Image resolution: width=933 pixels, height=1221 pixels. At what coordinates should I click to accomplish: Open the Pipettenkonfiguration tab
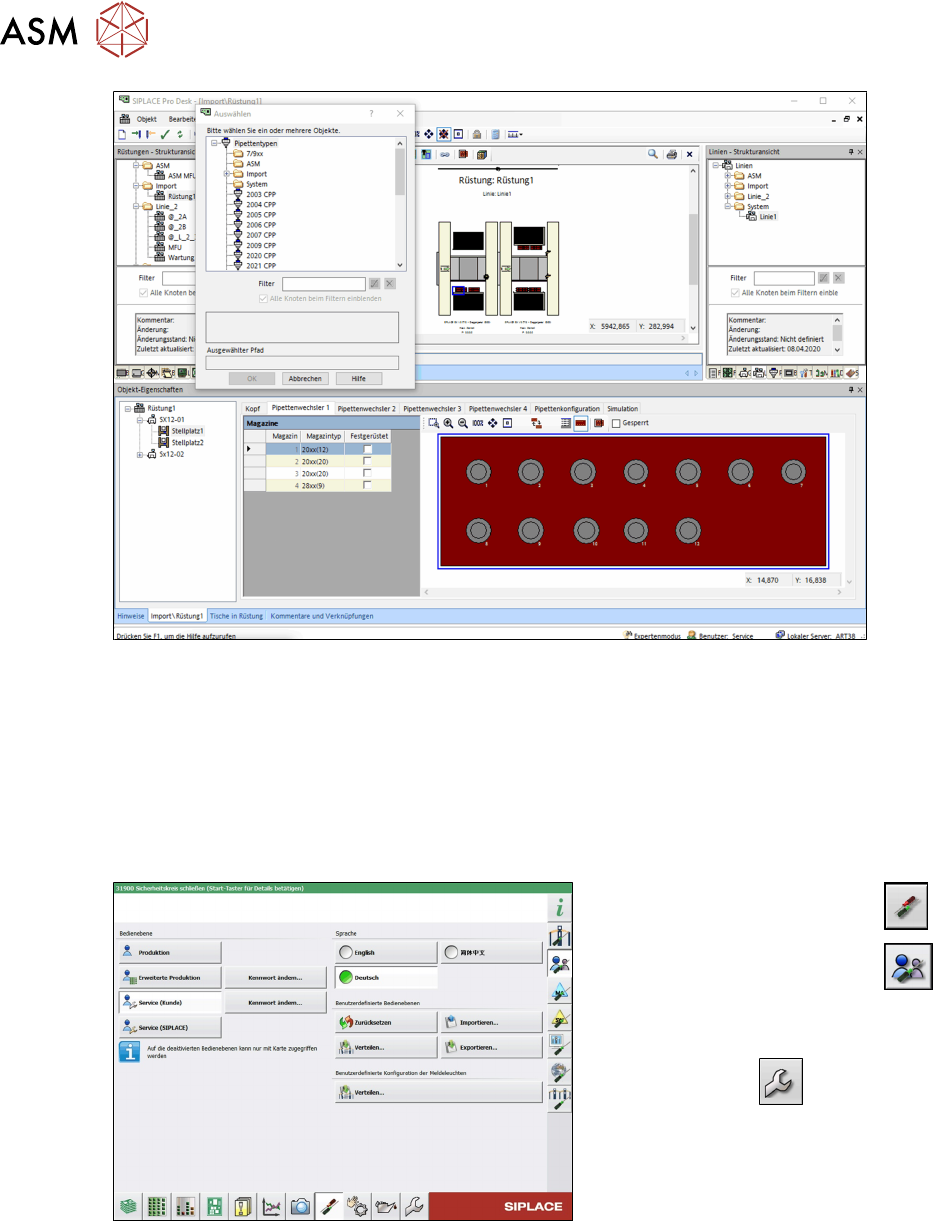[x=566, y=409]
